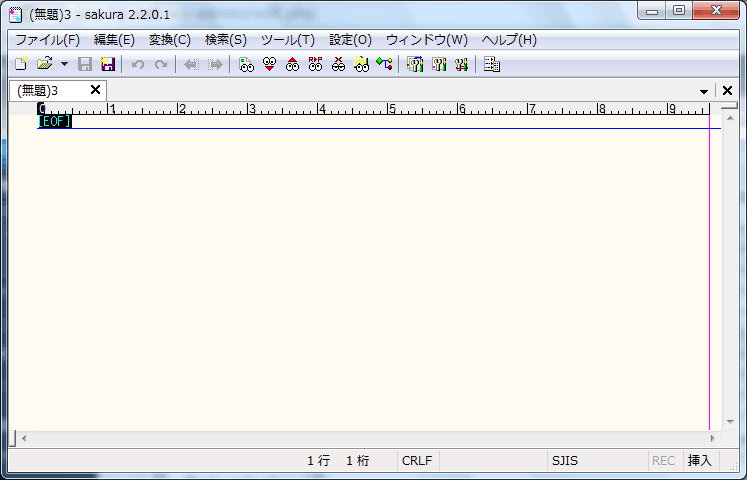Click the vertical scrollbar down arrow
This screenshot has height=480, width=747.
click(x=730, y=422)
